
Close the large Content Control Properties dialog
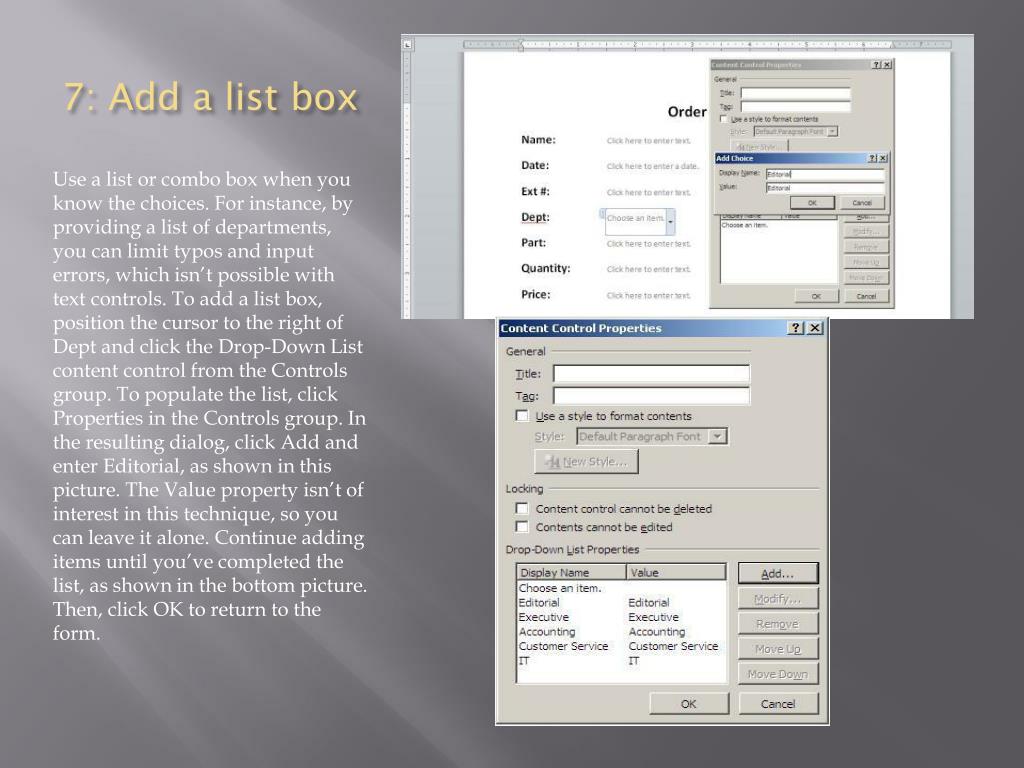814,328
